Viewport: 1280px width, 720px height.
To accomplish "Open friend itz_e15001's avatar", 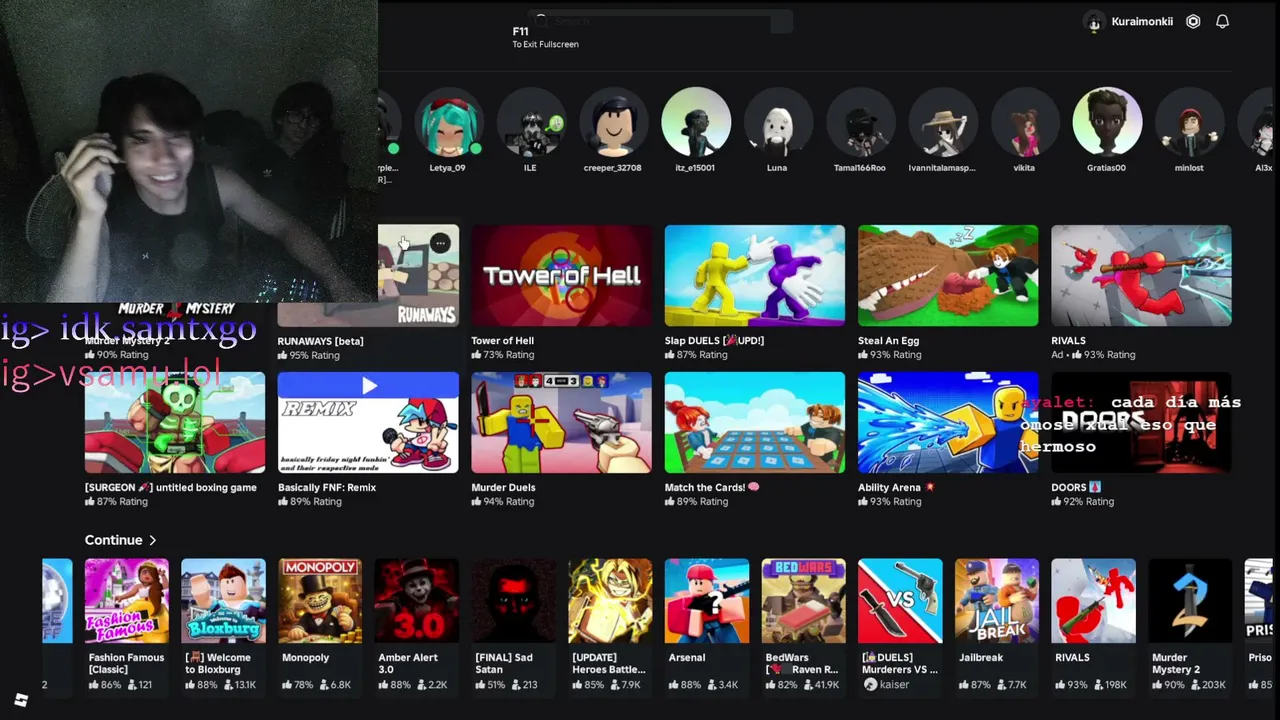I will 695,122.
